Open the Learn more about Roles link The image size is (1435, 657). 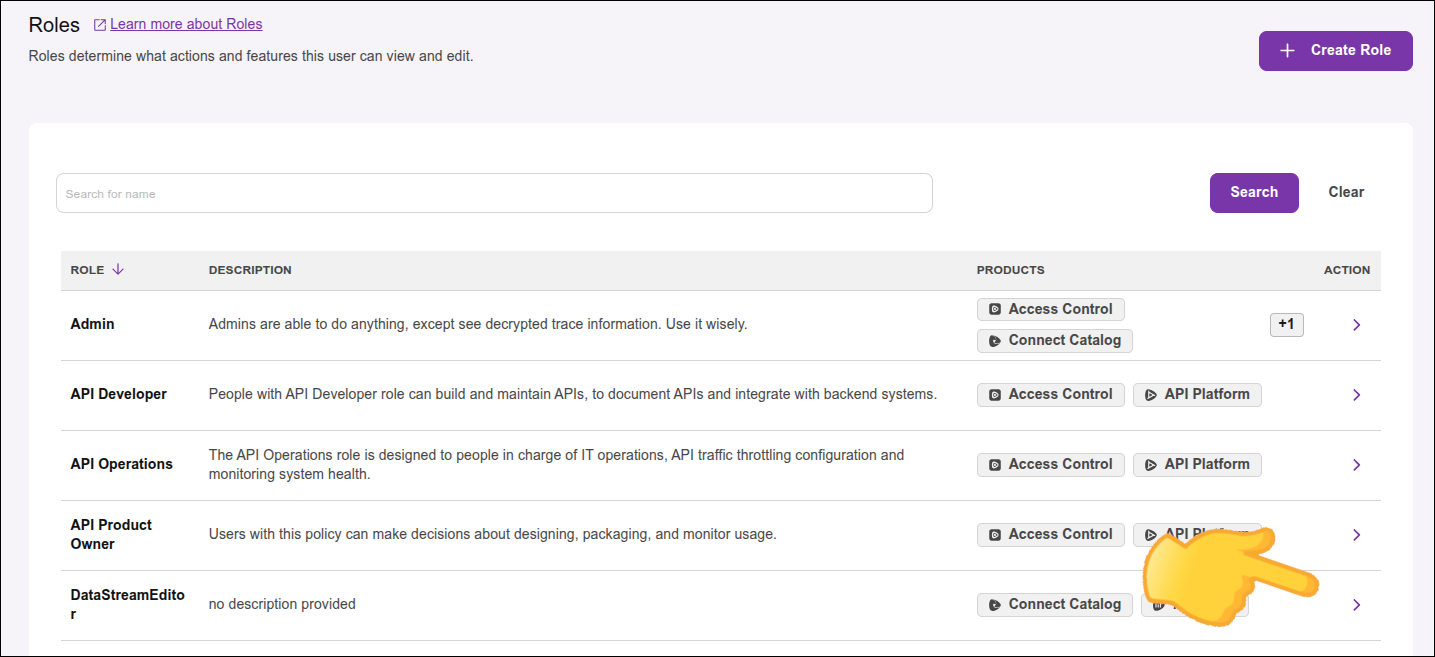pos(186,23)
